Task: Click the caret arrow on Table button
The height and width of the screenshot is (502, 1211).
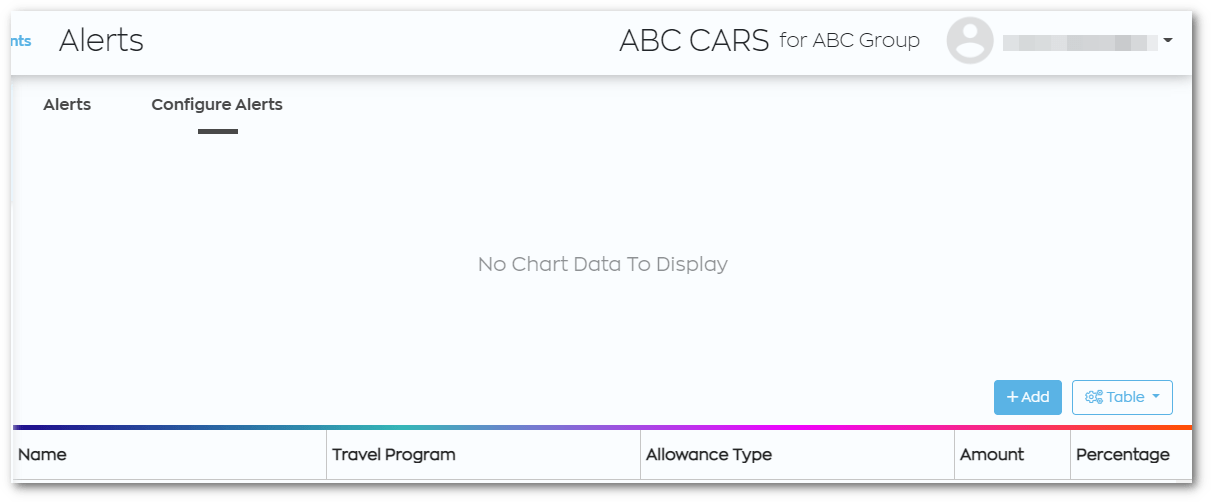Action: 1156,397
